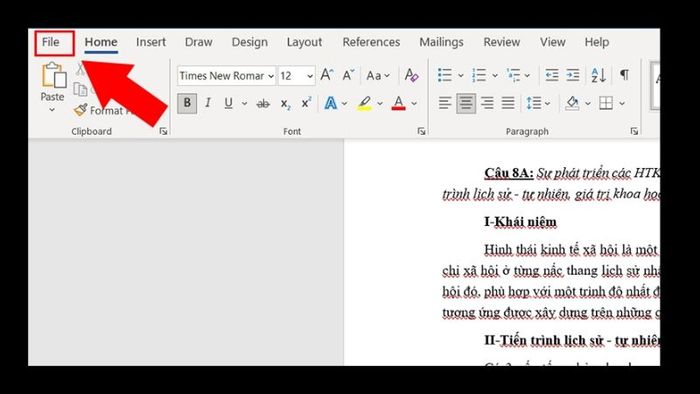Click the Decrease Indent icon
This screenshot has height=394, width=700.
[552, 75]
